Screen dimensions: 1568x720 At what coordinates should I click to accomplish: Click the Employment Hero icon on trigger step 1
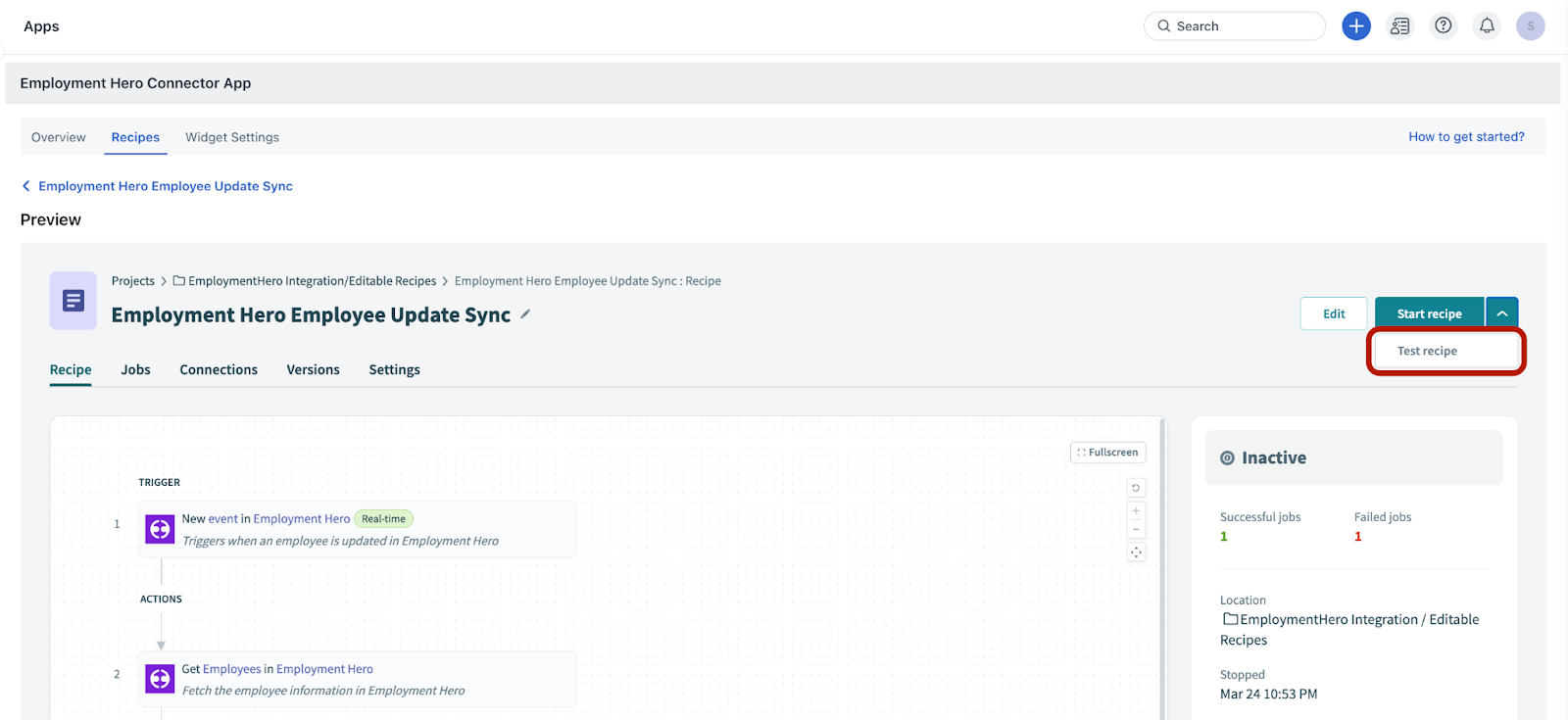click(160, 529)
